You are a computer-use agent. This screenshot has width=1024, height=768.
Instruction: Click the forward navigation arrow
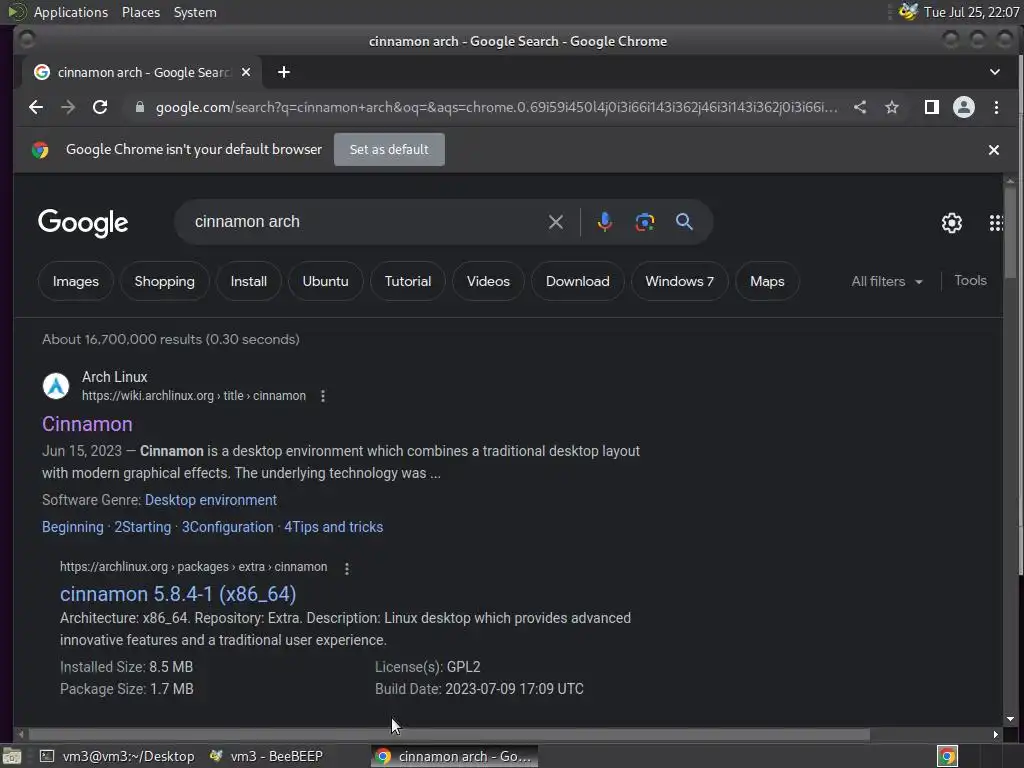pos(68,107)
